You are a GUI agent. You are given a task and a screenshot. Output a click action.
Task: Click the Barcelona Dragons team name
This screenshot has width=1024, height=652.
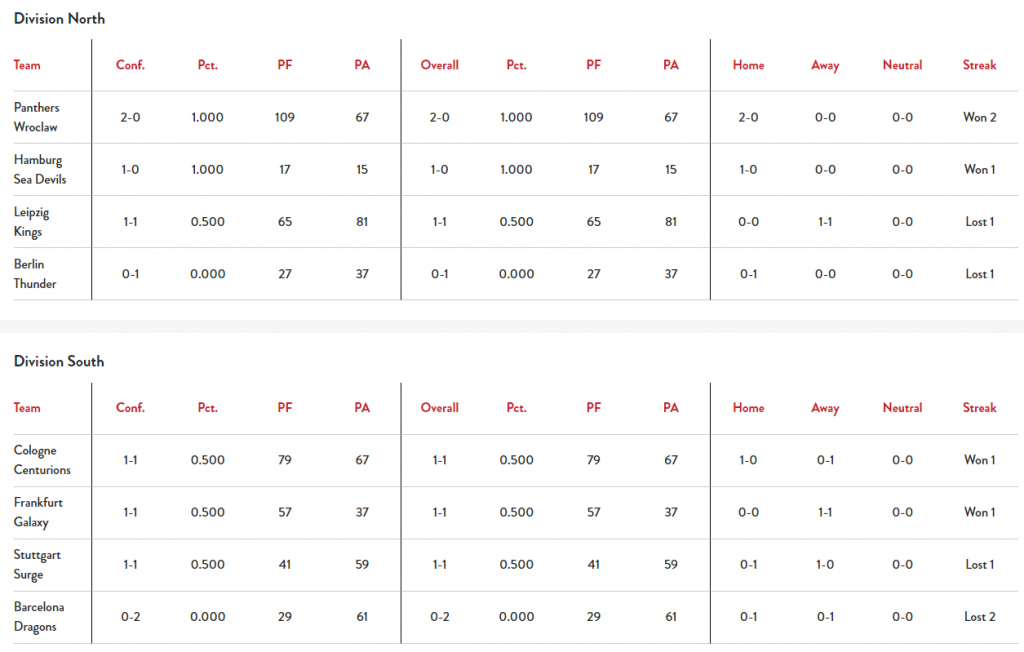tap(38, 616)
